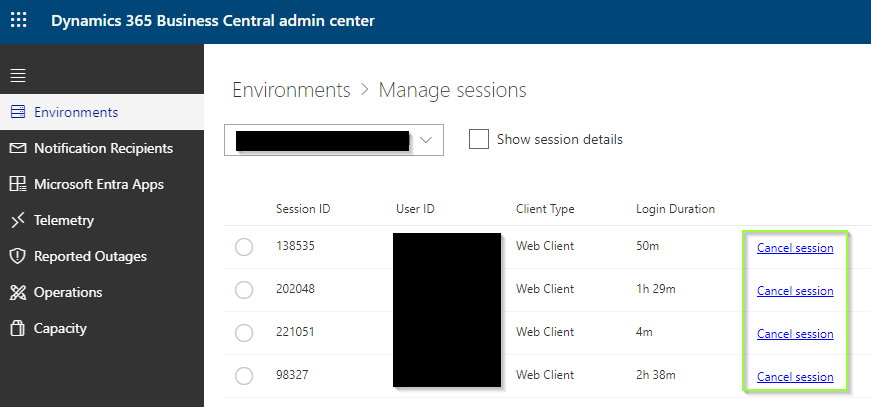Open the app launcher waffle icon
Image resolution: width=871 pixels, height=407 pixels.
(19, 21)
